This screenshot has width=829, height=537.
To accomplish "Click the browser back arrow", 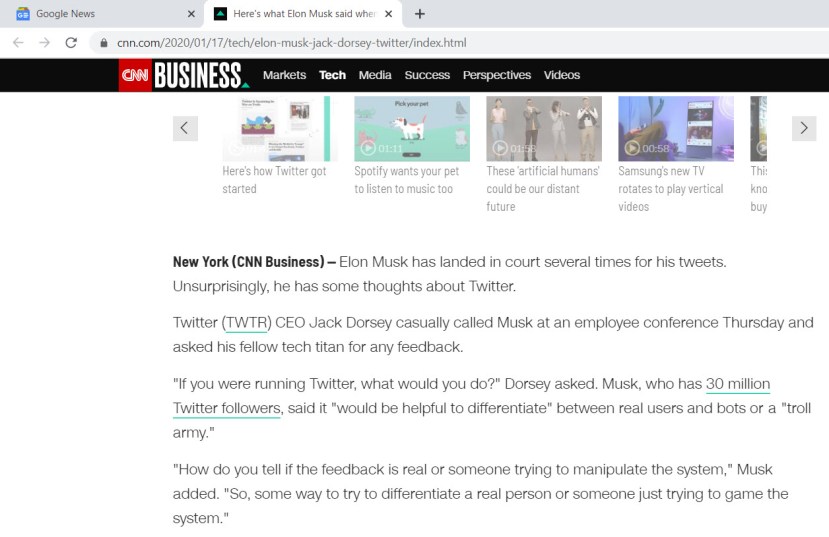I will [x=18, y=43].
